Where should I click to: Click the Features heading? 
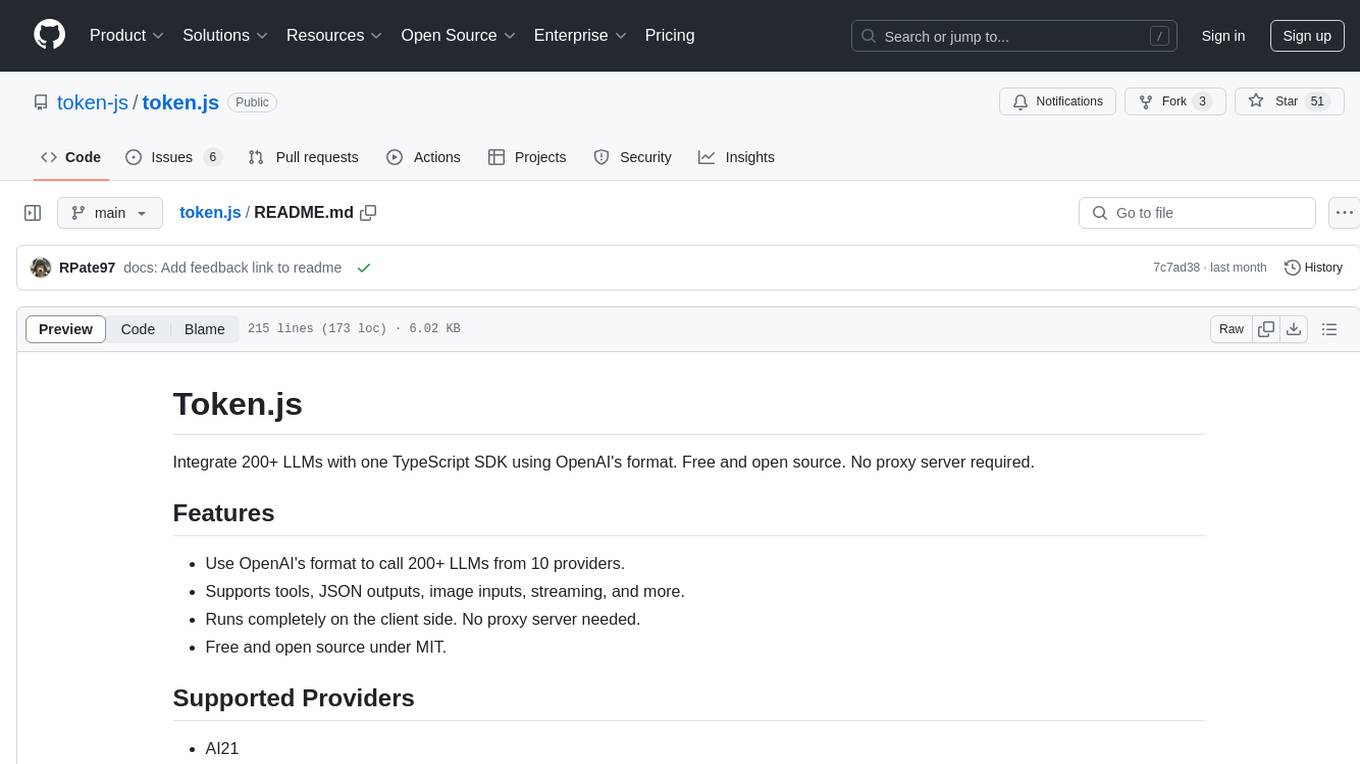[x=224, y=513]
